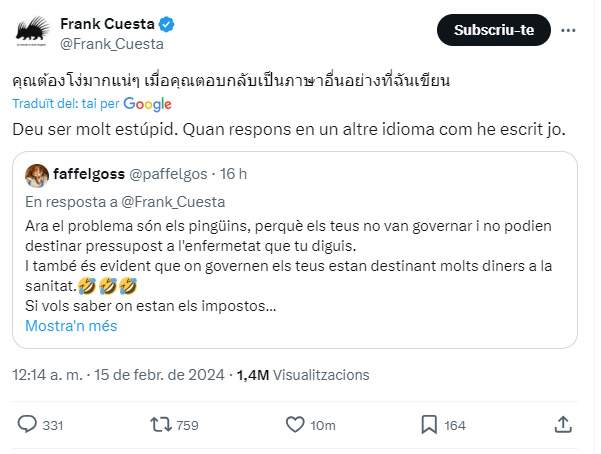The image size is (601, 454).
Task: Open @paffelgos handle in quoted tweet
Action: pyautogui.click(x=168, y=174)
